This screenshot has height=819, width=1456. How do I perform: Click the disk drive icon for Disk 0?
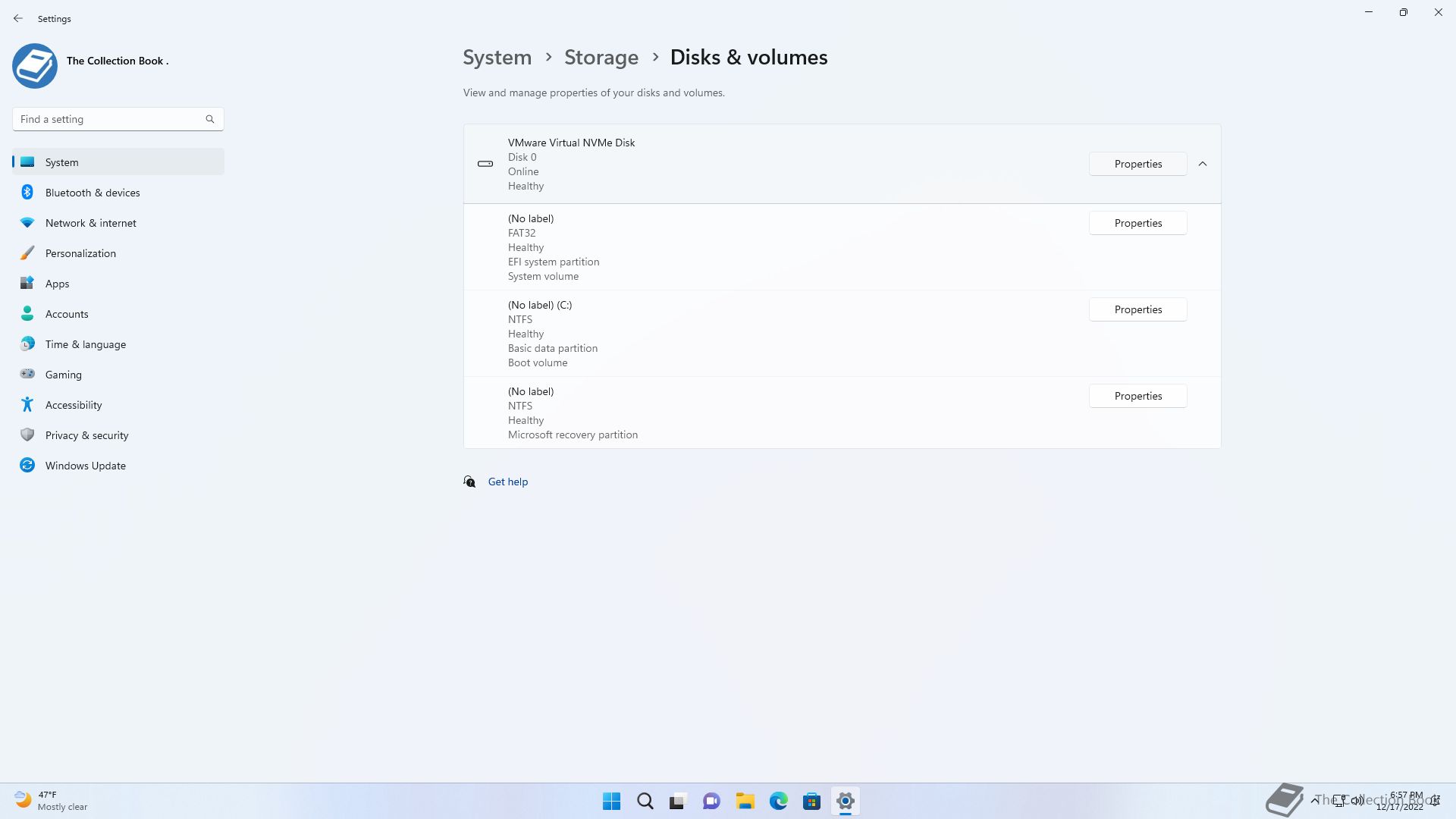485,164
